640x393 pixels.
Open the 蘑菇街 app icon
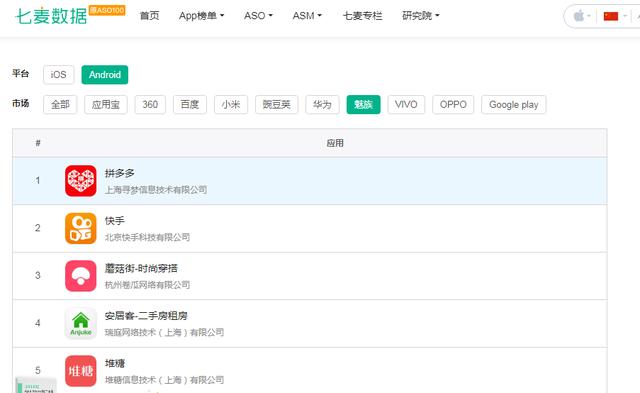pos(81,276)
